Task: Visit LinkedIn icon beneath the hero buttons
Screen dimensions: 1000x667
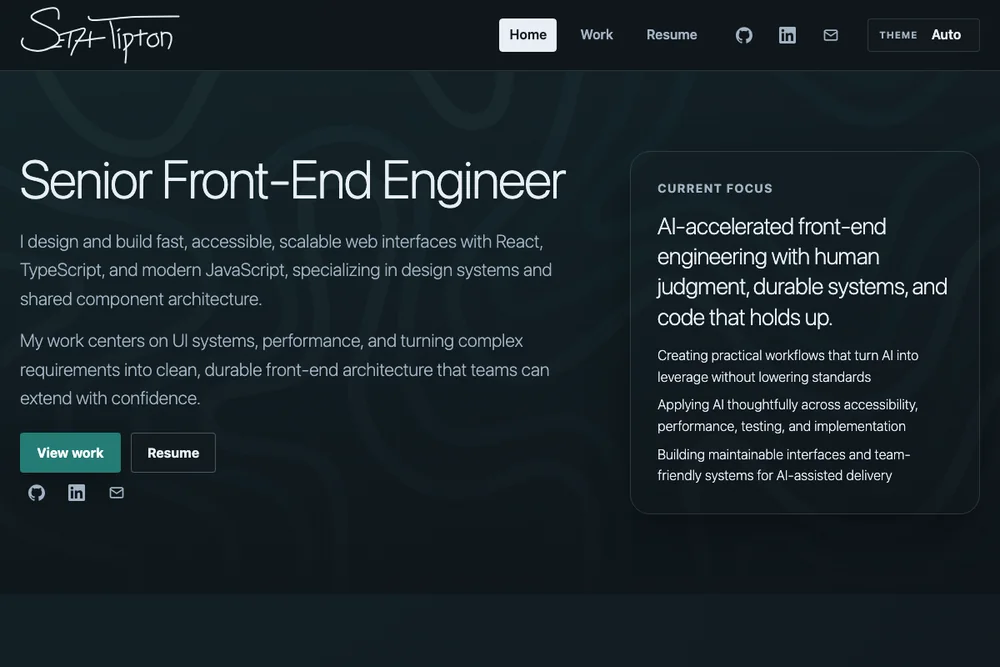Action: 77,492
